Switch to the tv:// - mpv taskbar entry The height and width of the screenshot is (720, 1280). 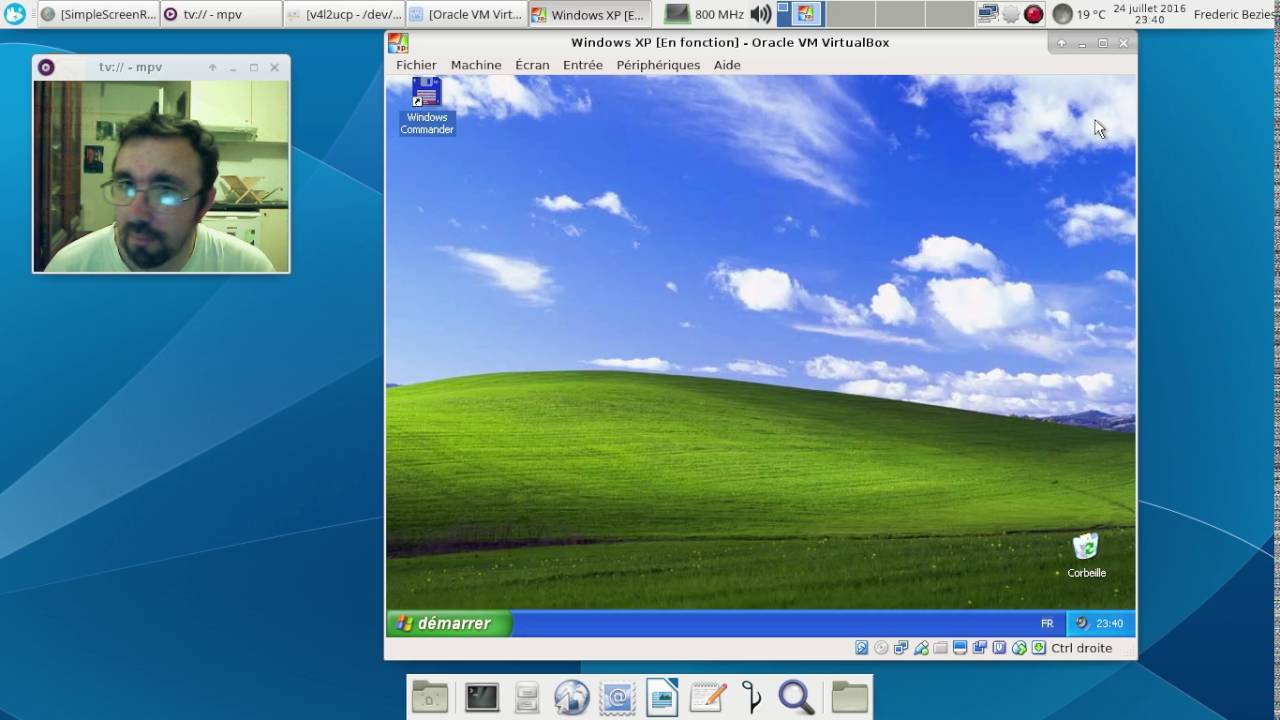pyautogui.click(x=221, y=14)
